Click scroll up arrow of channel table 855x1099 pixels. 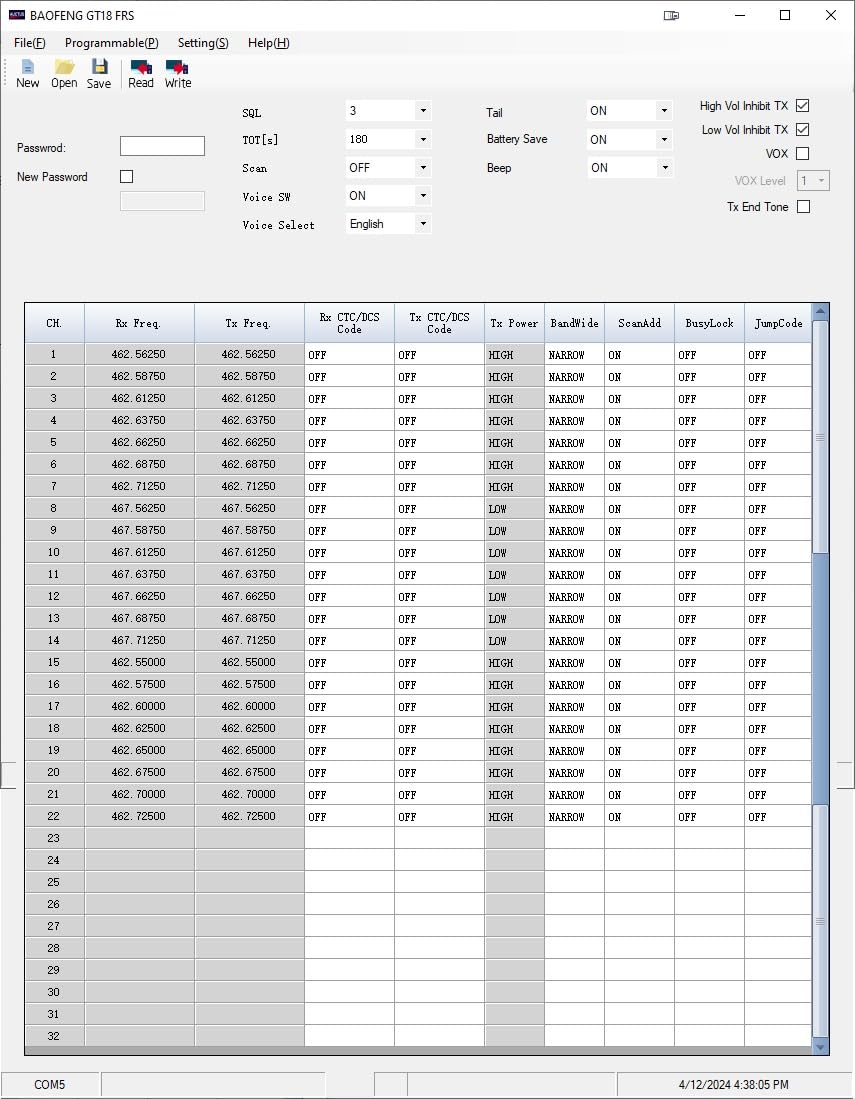(x=820, y=311)
